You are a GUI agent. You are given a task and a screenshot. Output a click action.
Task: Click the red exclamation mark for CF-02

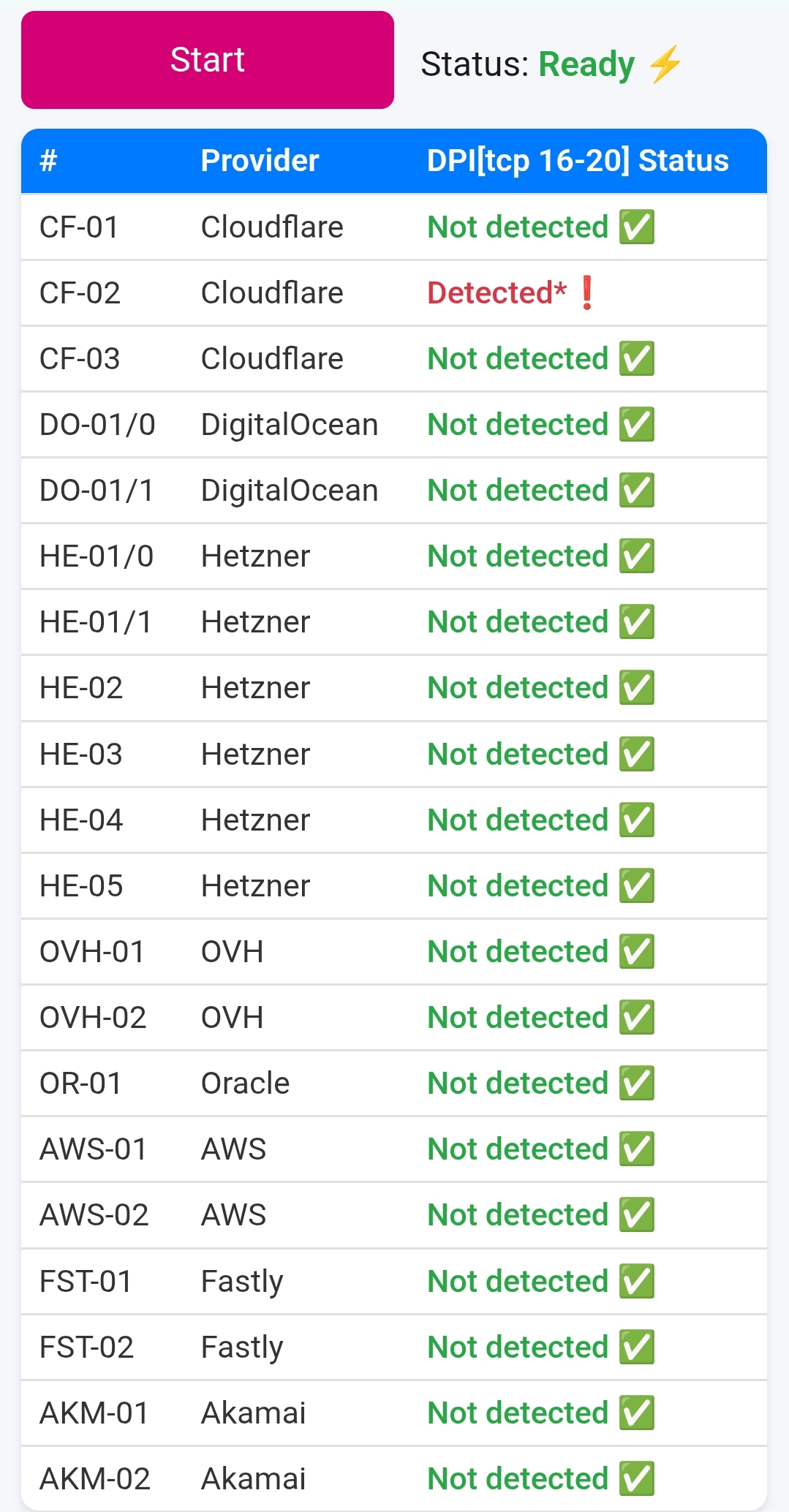tap(586, 292)
